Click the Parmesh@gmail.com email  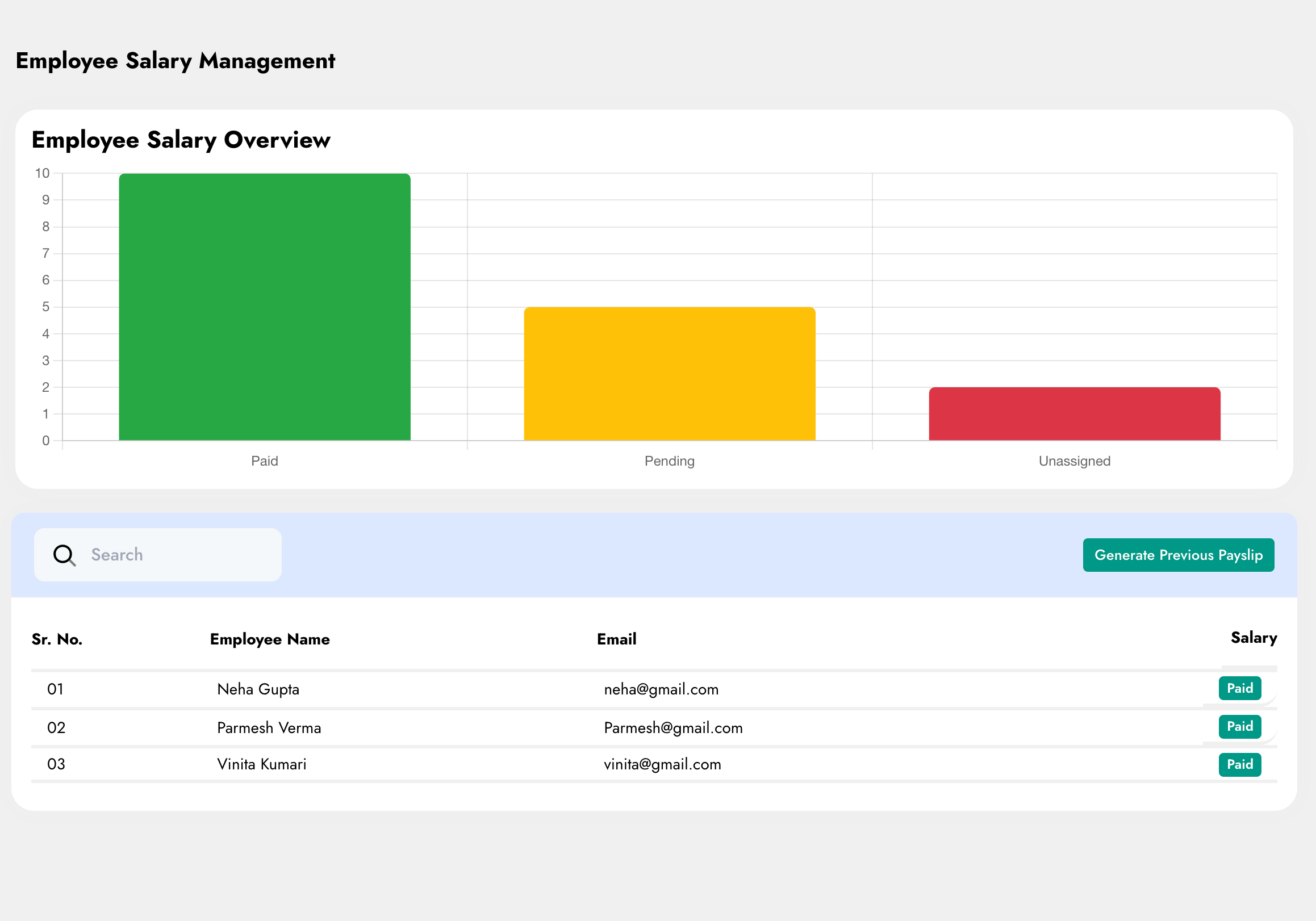point(673,728)
